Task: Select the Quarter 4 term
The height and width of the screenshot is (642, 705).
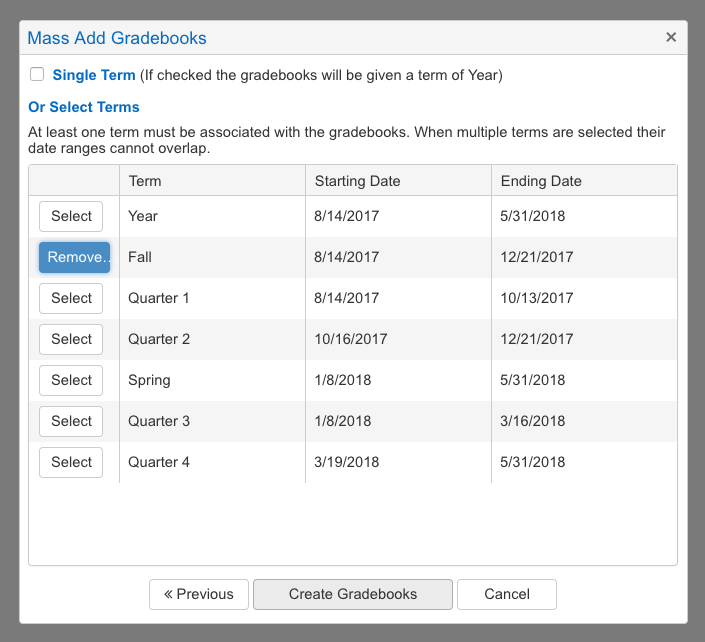Action: click(71, 462)
